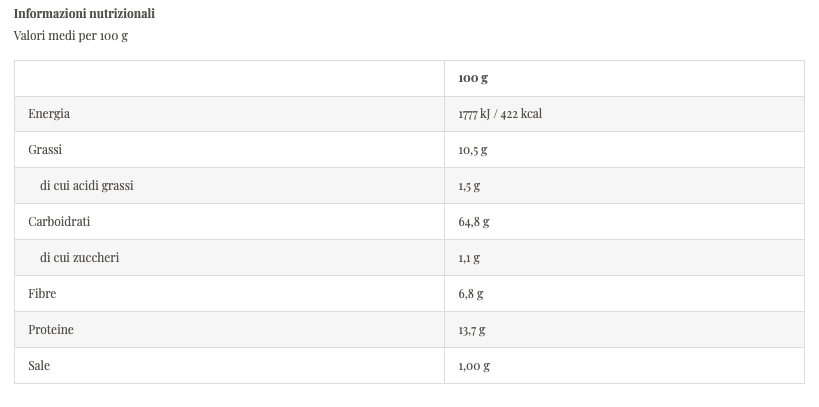The image size is (819, 407).
Task: Select the Sale row label
Action: (39, 366)
